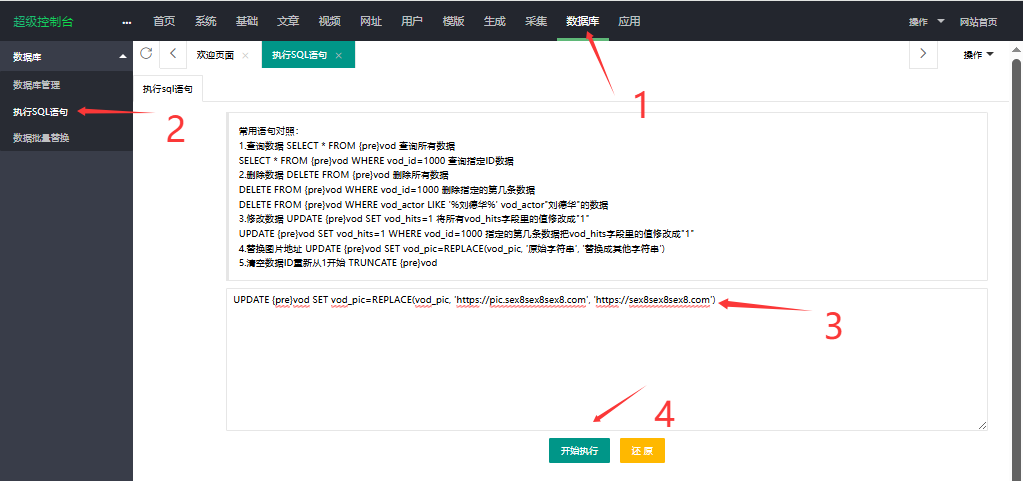Click the 还原 reset button
The width and height of the screenshot is (1023, 481).
coord(643,450)
